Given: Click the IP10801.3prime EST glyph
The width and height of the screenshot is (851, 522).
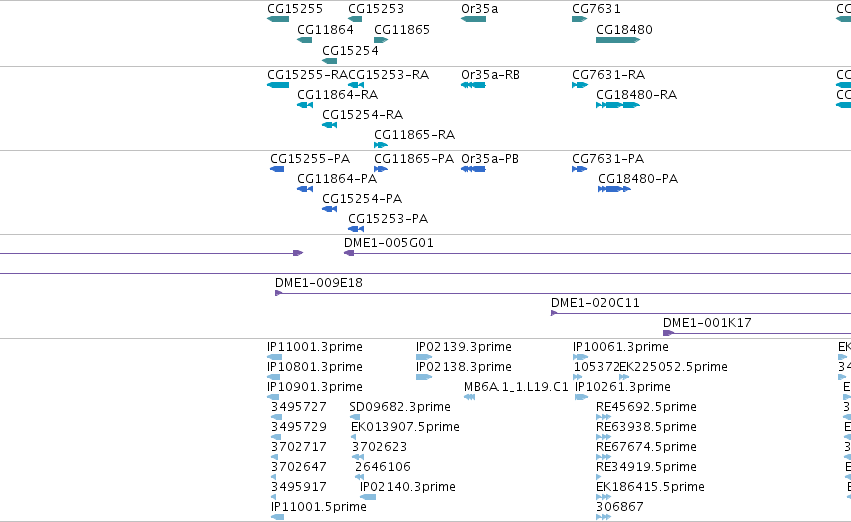Looking at the screenshot, I should tap(274, 377).
